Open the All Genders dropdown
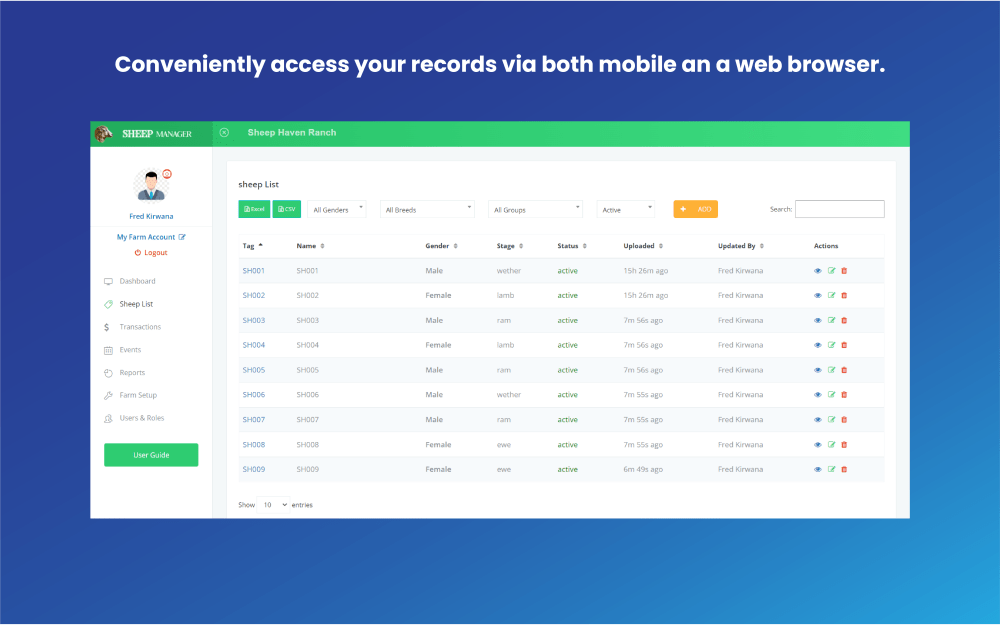The height and width of the screenshot is (625, 1000). [337, 209]
